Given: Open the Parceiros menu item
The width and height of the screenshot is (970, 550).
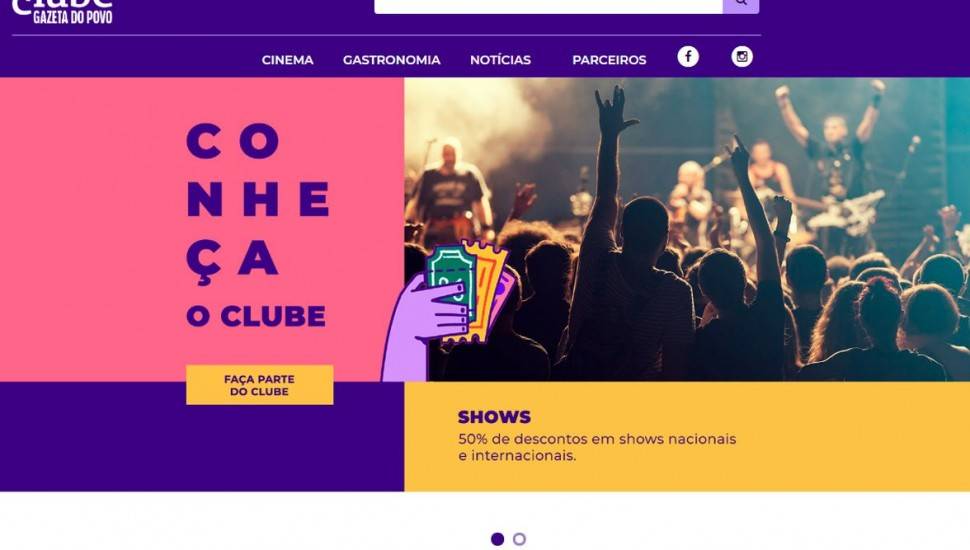Looking at the screenshot, I should click(x=609, y=60).
